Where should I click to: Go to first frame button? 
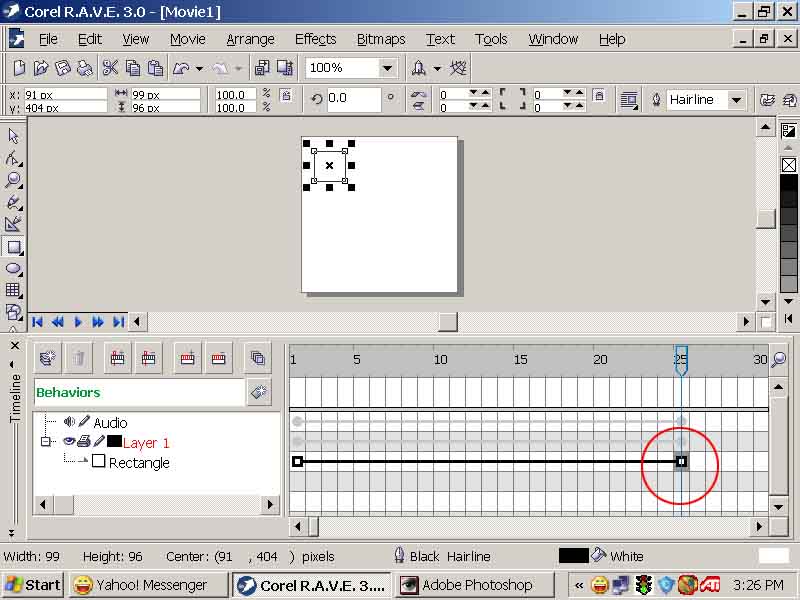[x=37, y=322]
